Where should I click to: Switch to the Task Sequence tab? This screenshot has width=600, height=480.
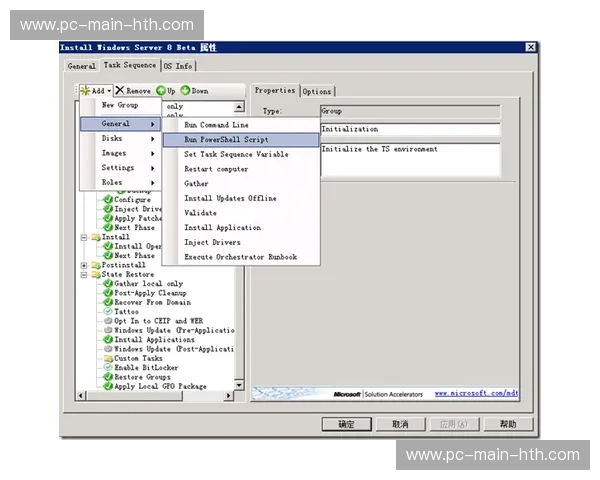click(x=130, y=65)
